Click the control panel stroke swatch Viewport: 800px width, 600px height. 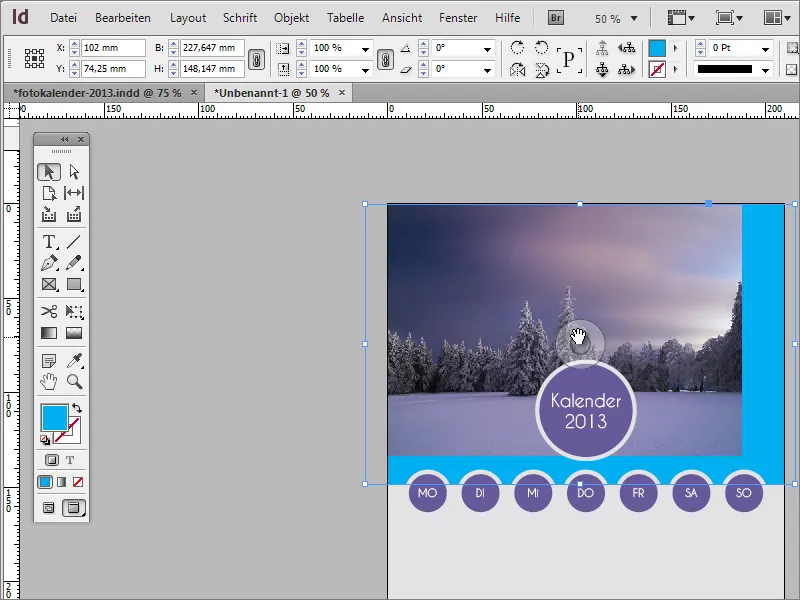[657, 69]
